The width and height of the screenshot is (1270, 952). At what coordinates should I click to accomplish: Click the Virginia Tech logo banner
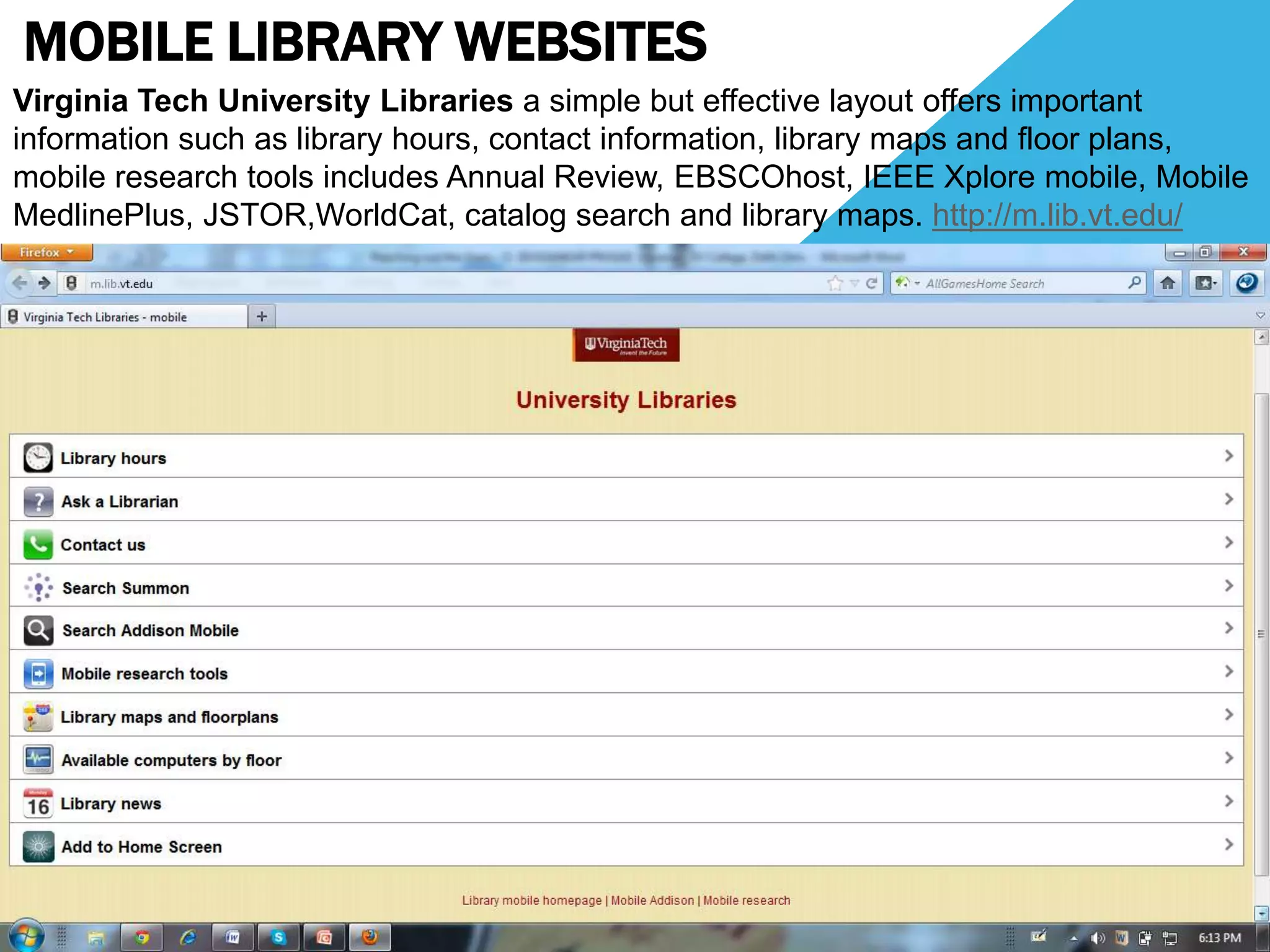626,345
